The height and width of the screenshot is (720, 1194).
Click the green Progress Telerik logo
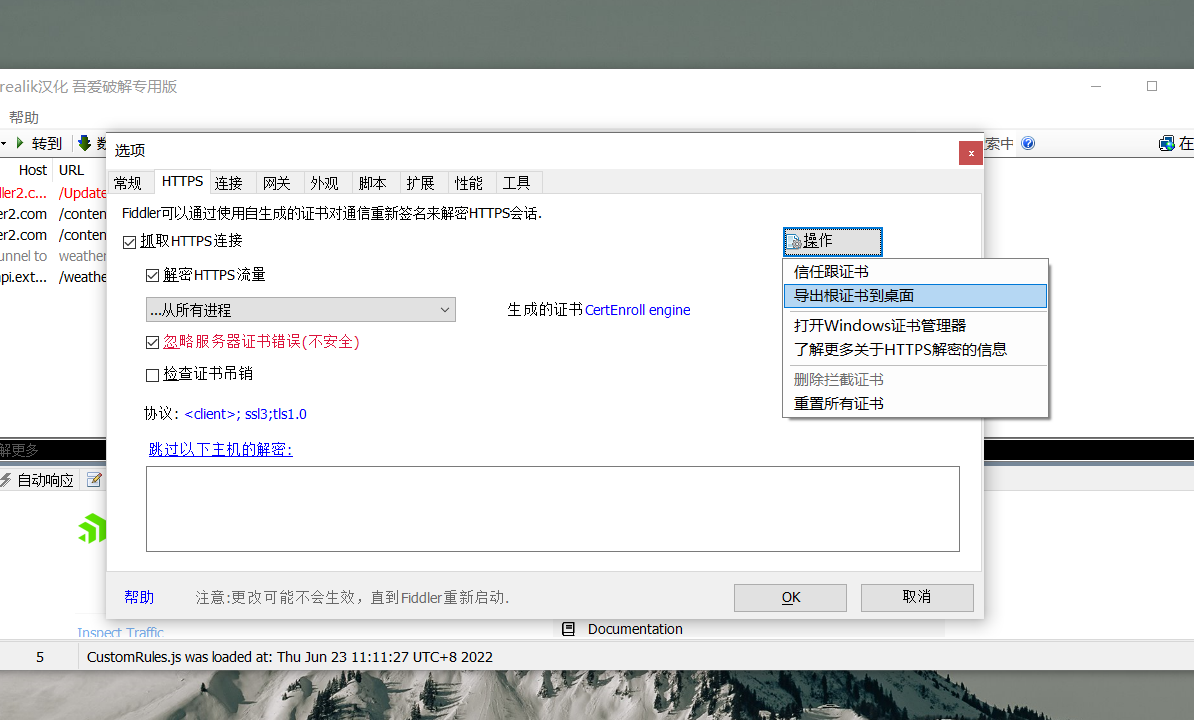[92, 528]
